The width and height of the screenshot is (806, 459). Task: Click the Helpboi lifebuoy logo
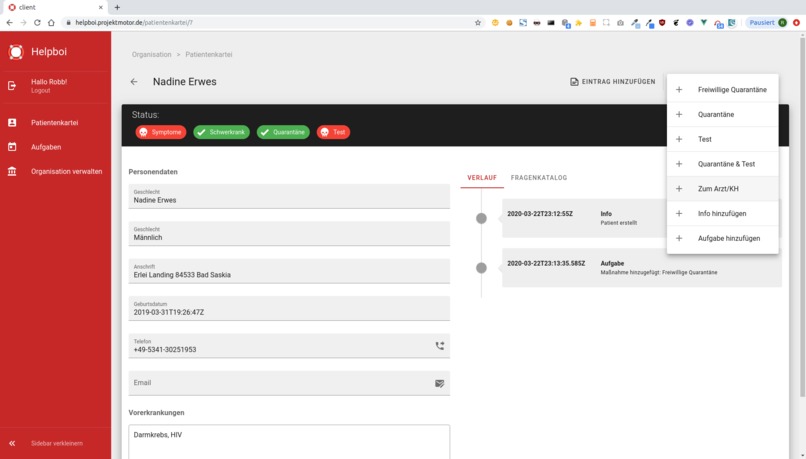[x=16, y=52]
